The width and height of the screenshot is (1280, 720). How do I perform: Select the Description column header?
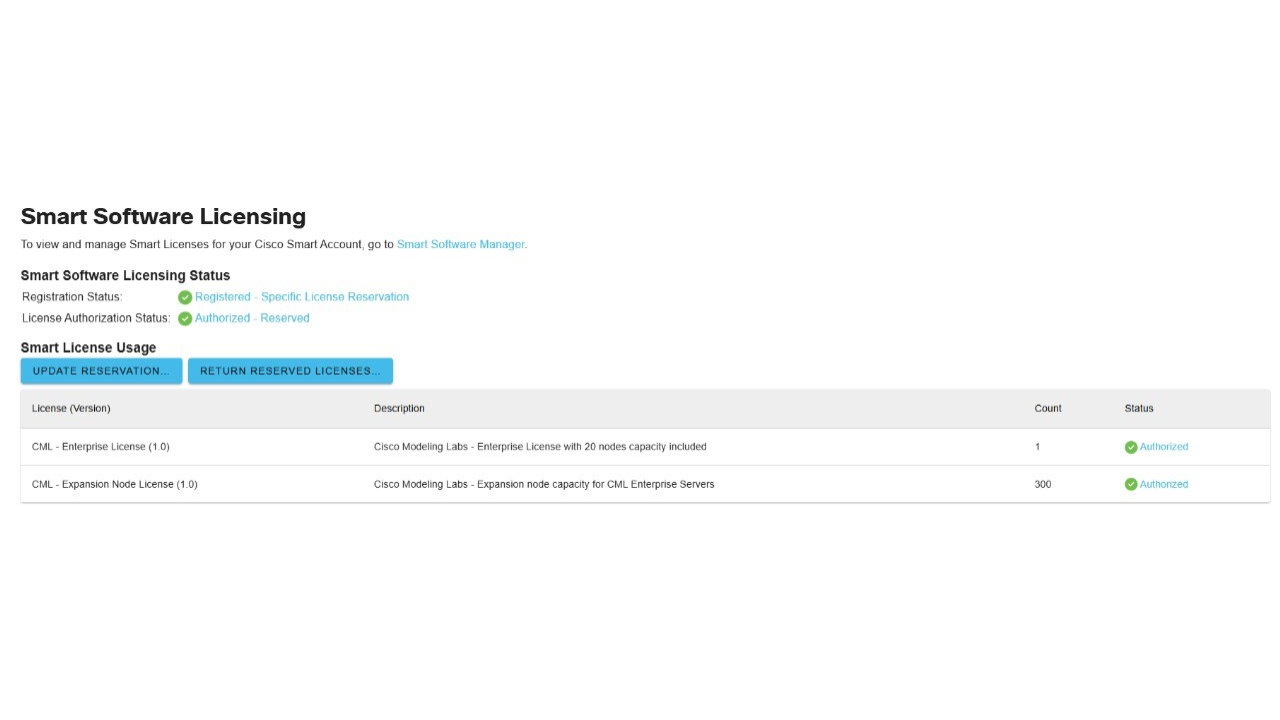(x=399, y=408)
